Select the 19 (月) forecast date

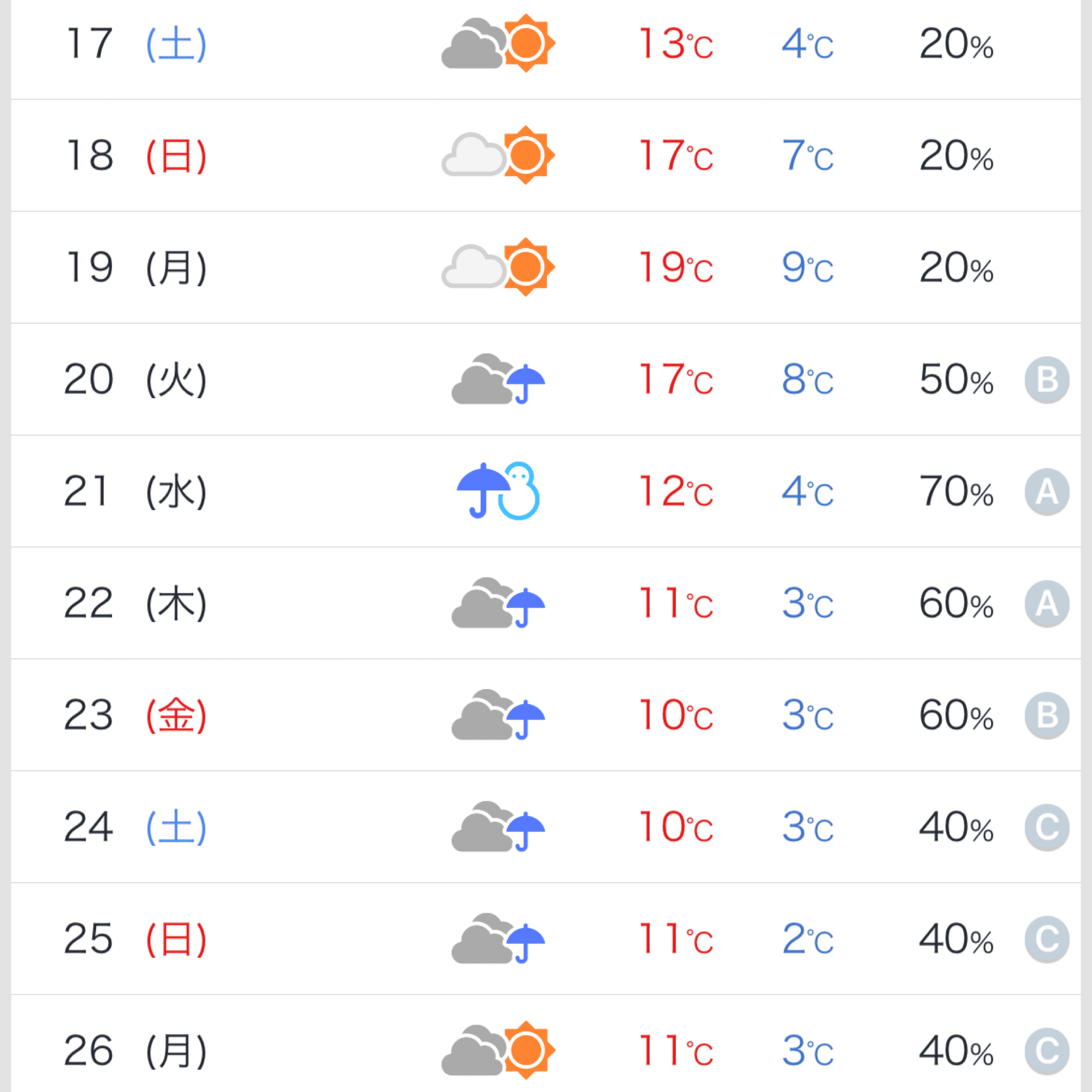[136, 268]
